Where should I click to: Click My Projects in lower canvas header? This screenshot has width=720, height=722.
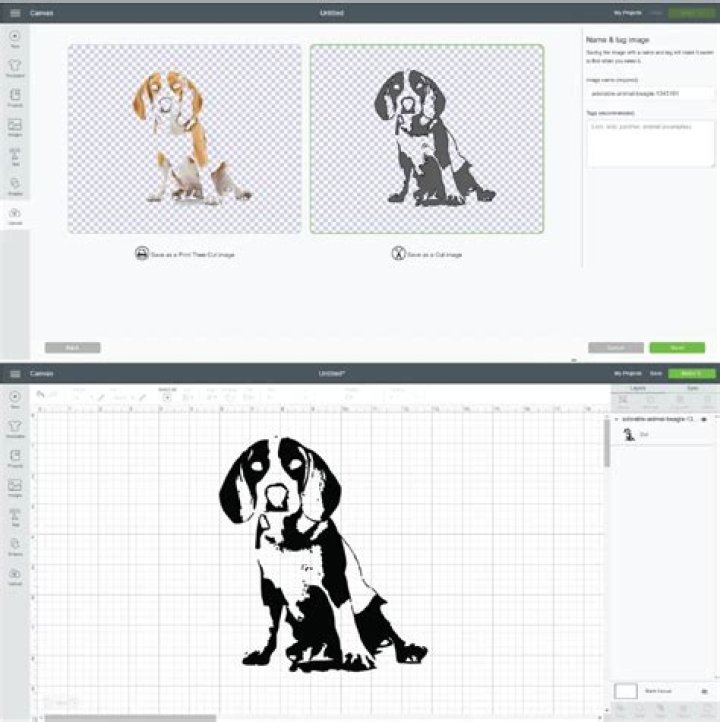pyautogui.click(x=627, y=373)
